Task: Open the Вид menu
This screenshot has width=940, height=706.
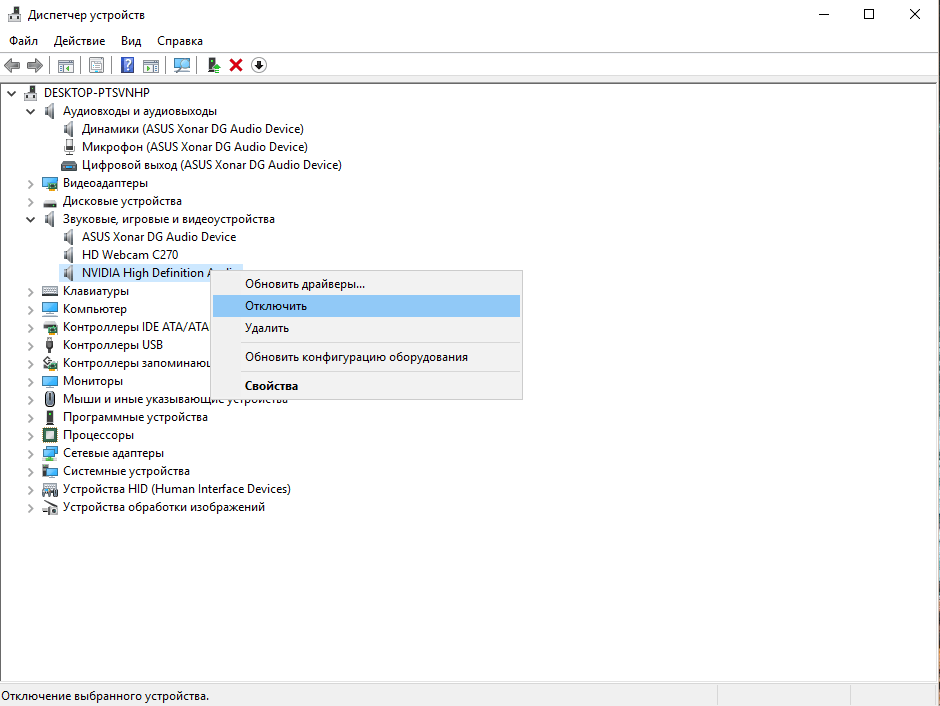Action: pyautogui.click(x=131, y=41)
